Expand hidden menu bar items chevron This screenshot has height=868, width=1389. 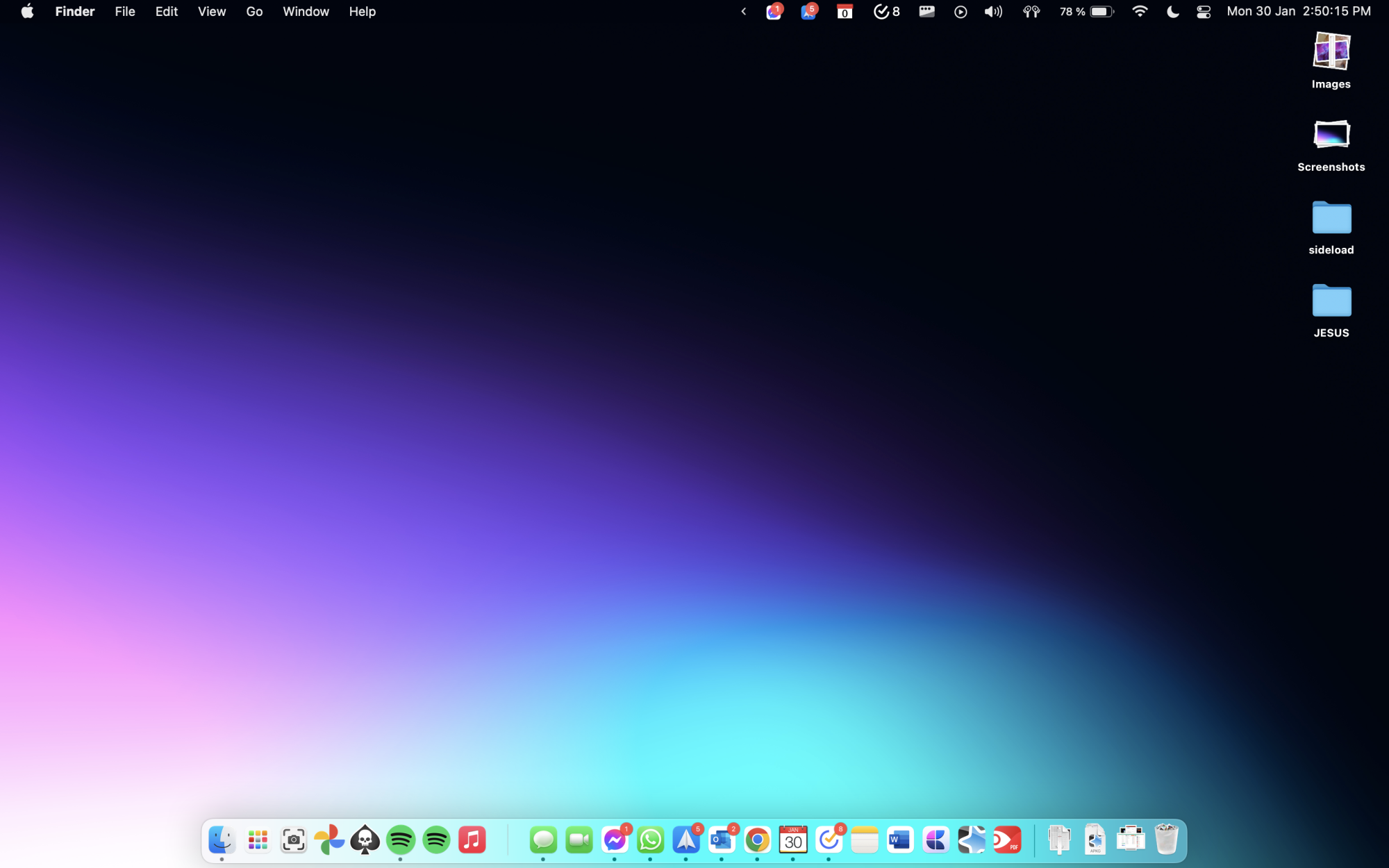(743, 12)
